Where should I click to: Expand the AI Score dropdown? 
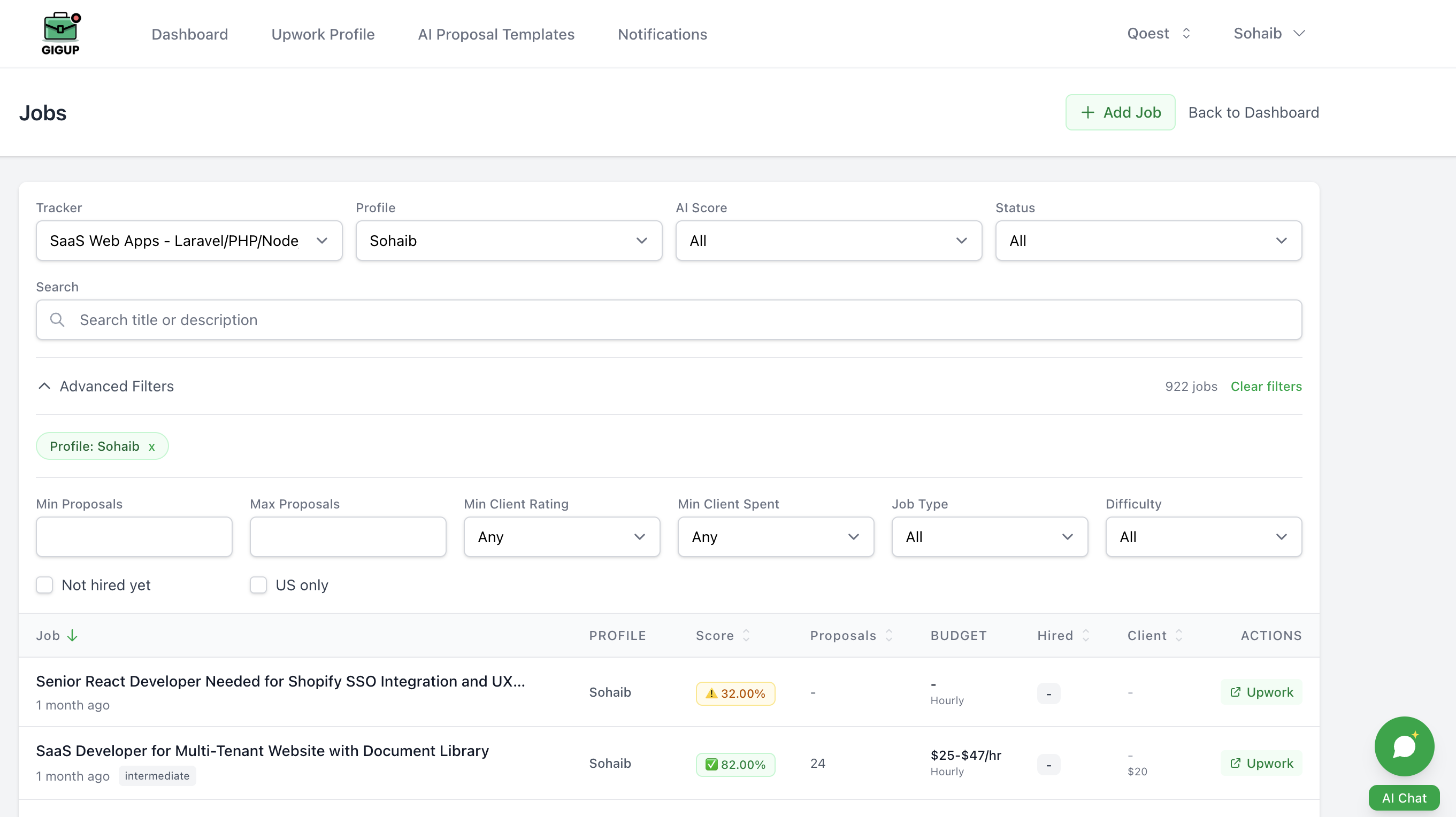(828, 241)
